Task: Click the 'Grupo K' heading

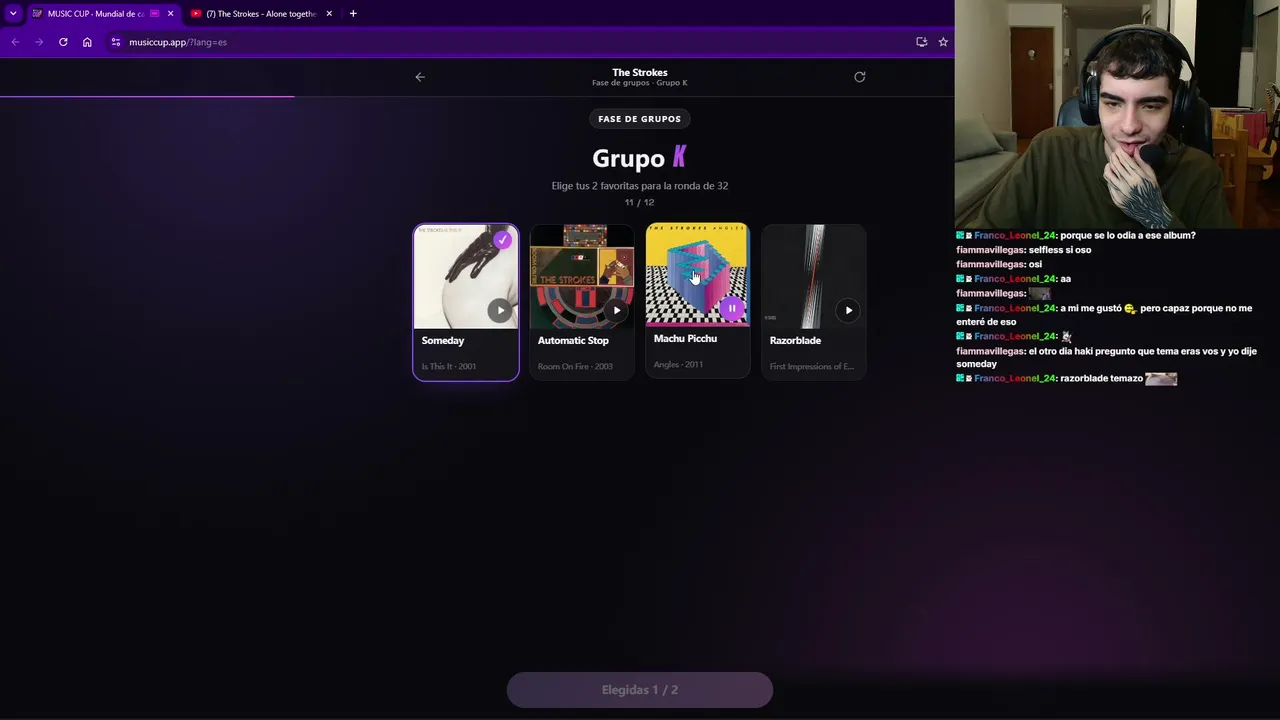Action: tap(639, 158)
